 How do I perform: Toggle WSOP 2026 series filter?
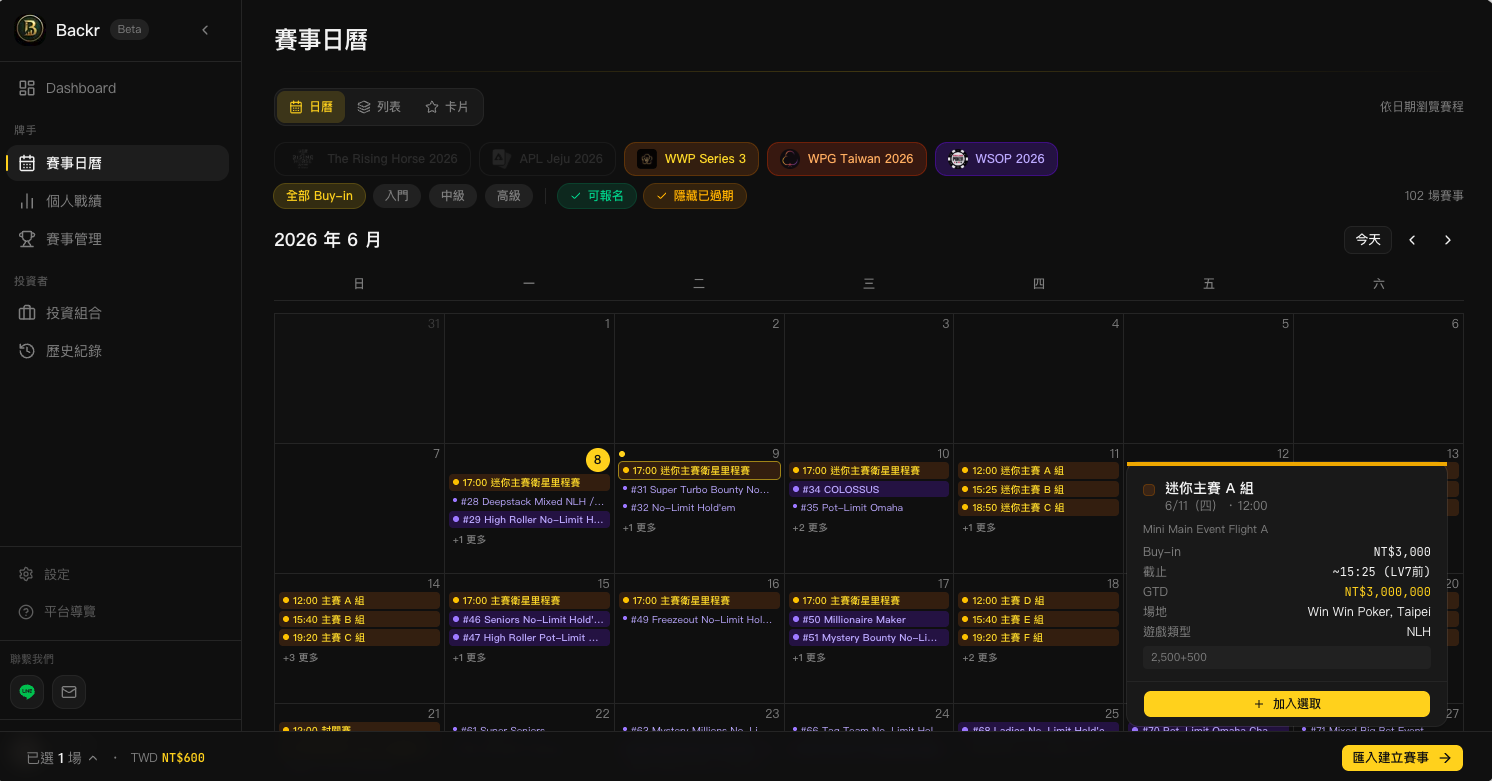(x=996, y=159)
